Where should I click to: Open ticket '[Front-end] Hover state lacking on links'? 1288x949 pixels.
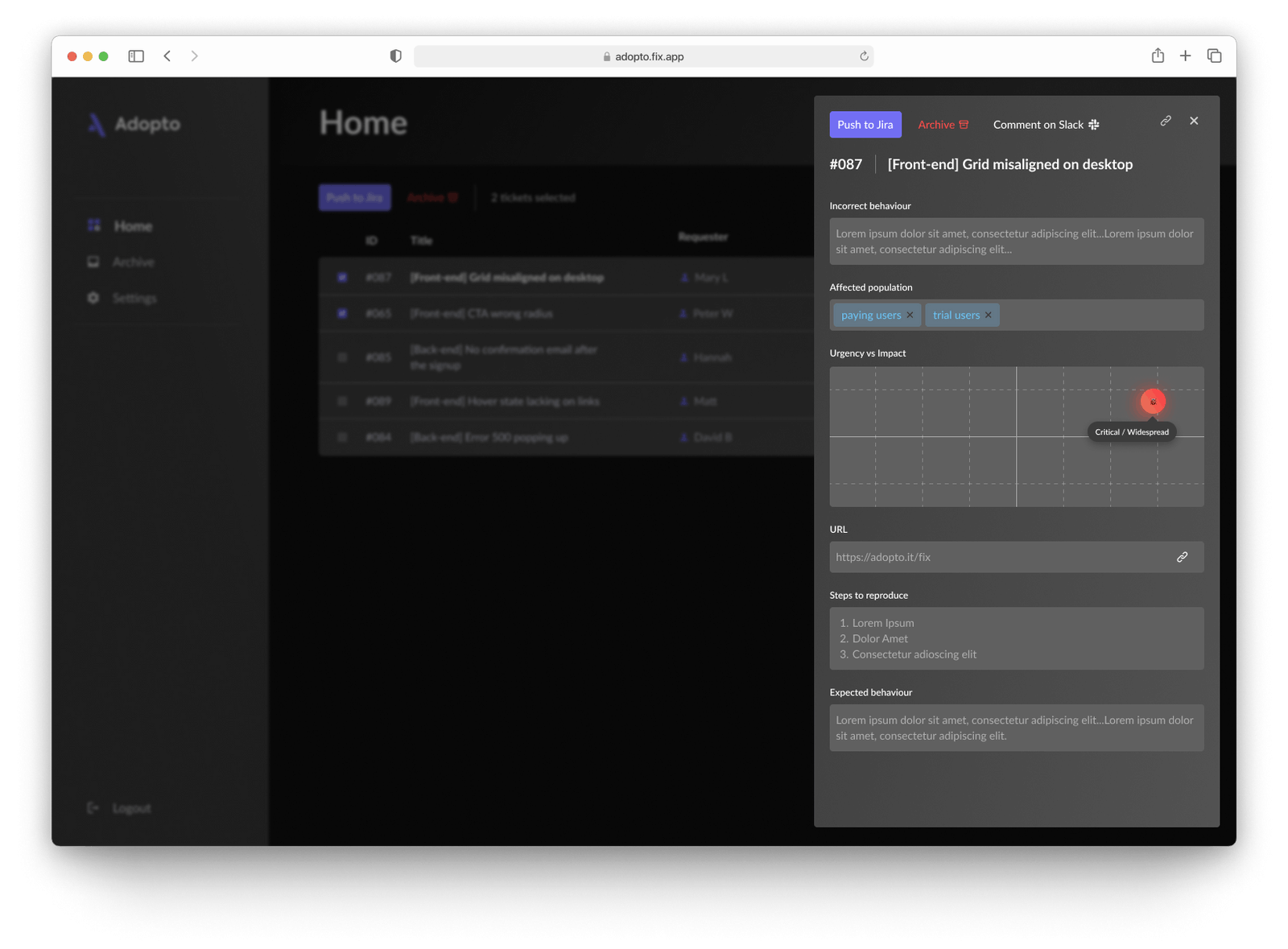505,401
